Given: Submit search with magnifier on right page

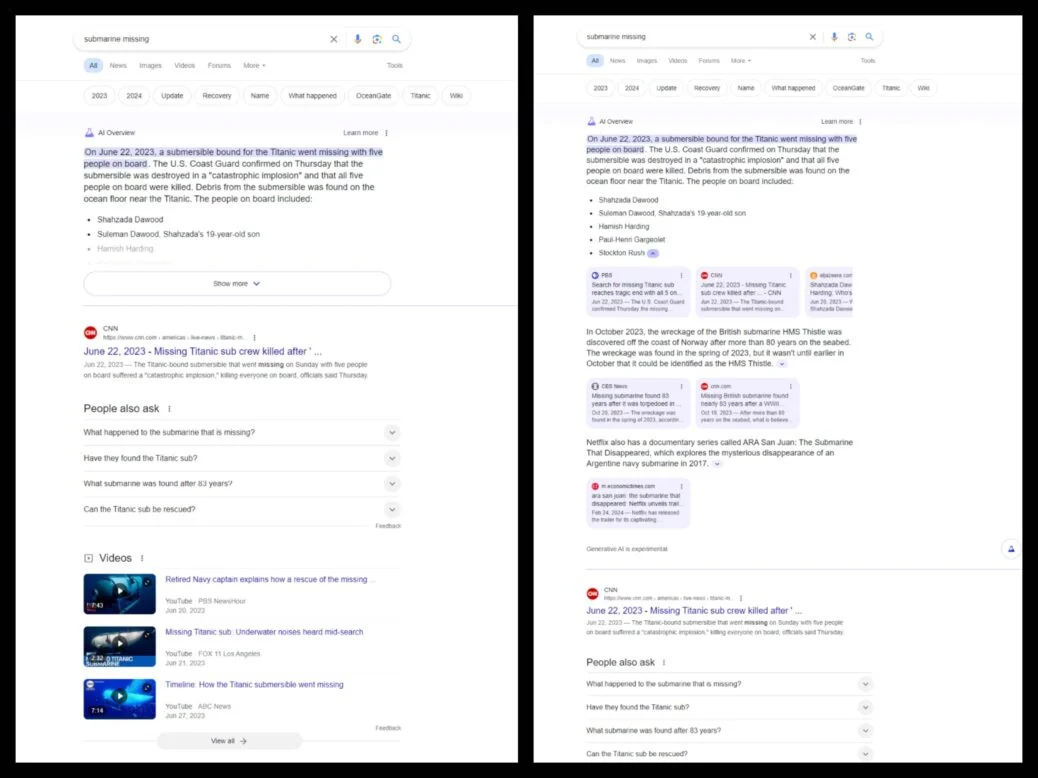Looking at the screenshot, I should (x=869, y=37).
